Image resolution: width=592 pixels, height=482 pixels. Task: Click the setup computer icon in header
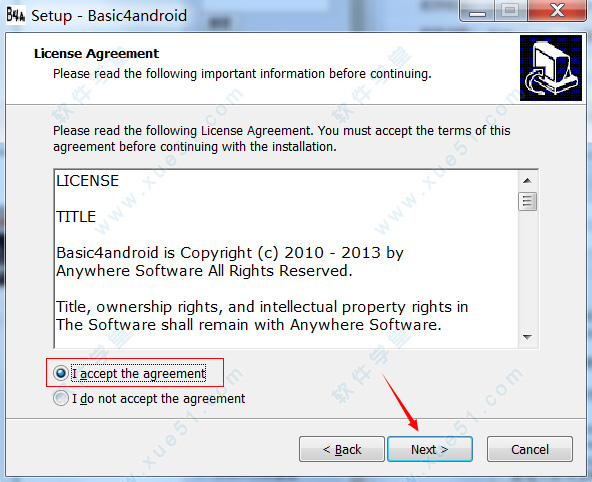(551, 68)
